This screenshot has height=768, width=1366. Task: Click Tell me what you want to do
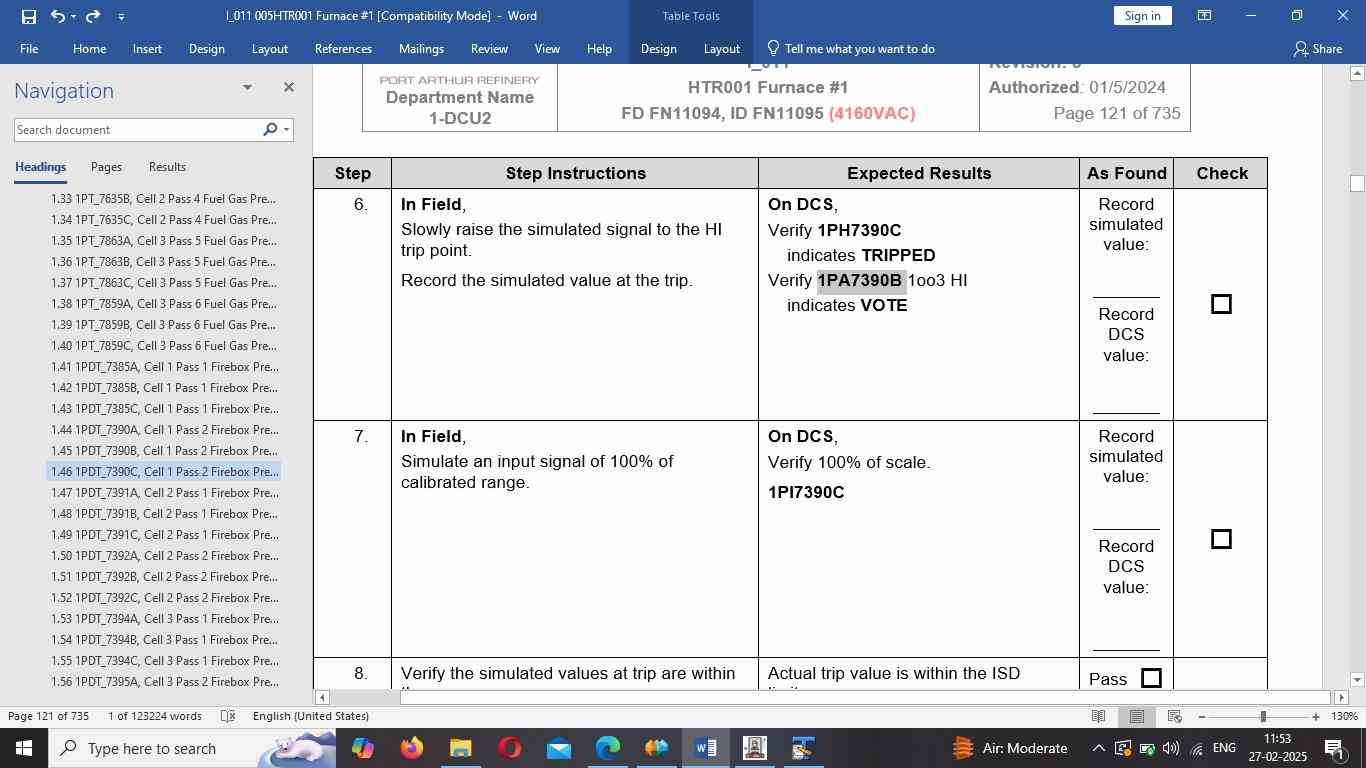[851, 48]
